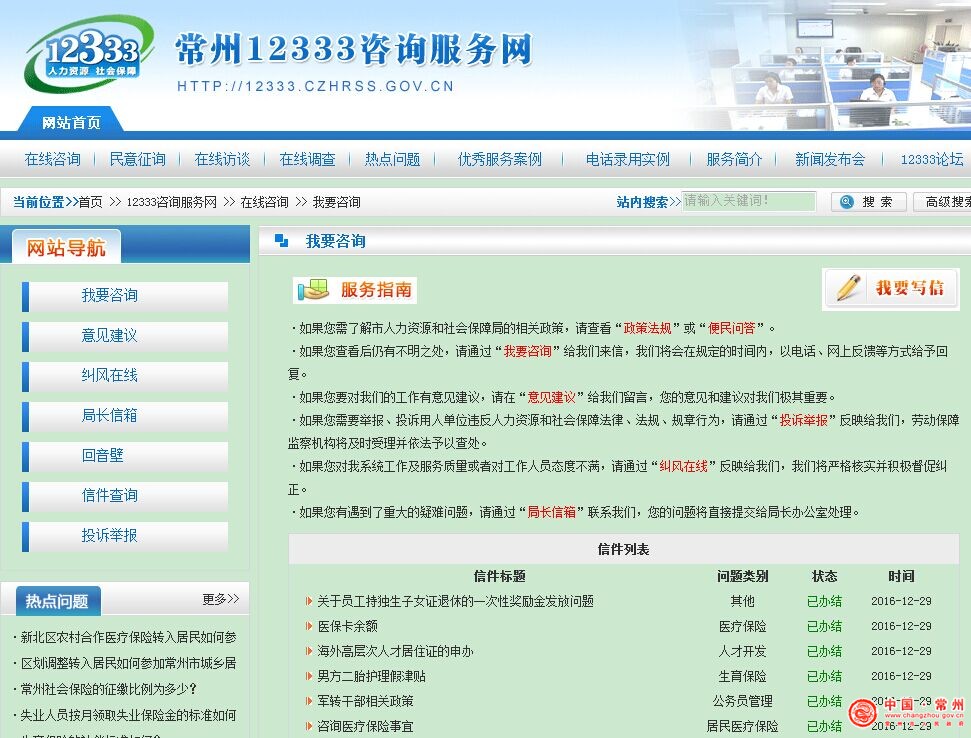This screenshot has width=971, height=738.
Task: Click arrow bullet before 医保卡余额
Action: tap(309, 626)
